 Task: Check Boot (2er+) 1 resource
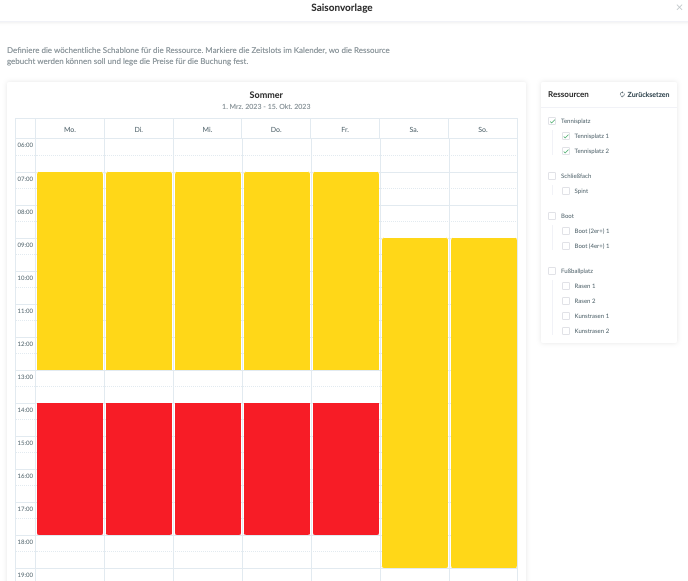click(566, 230)
